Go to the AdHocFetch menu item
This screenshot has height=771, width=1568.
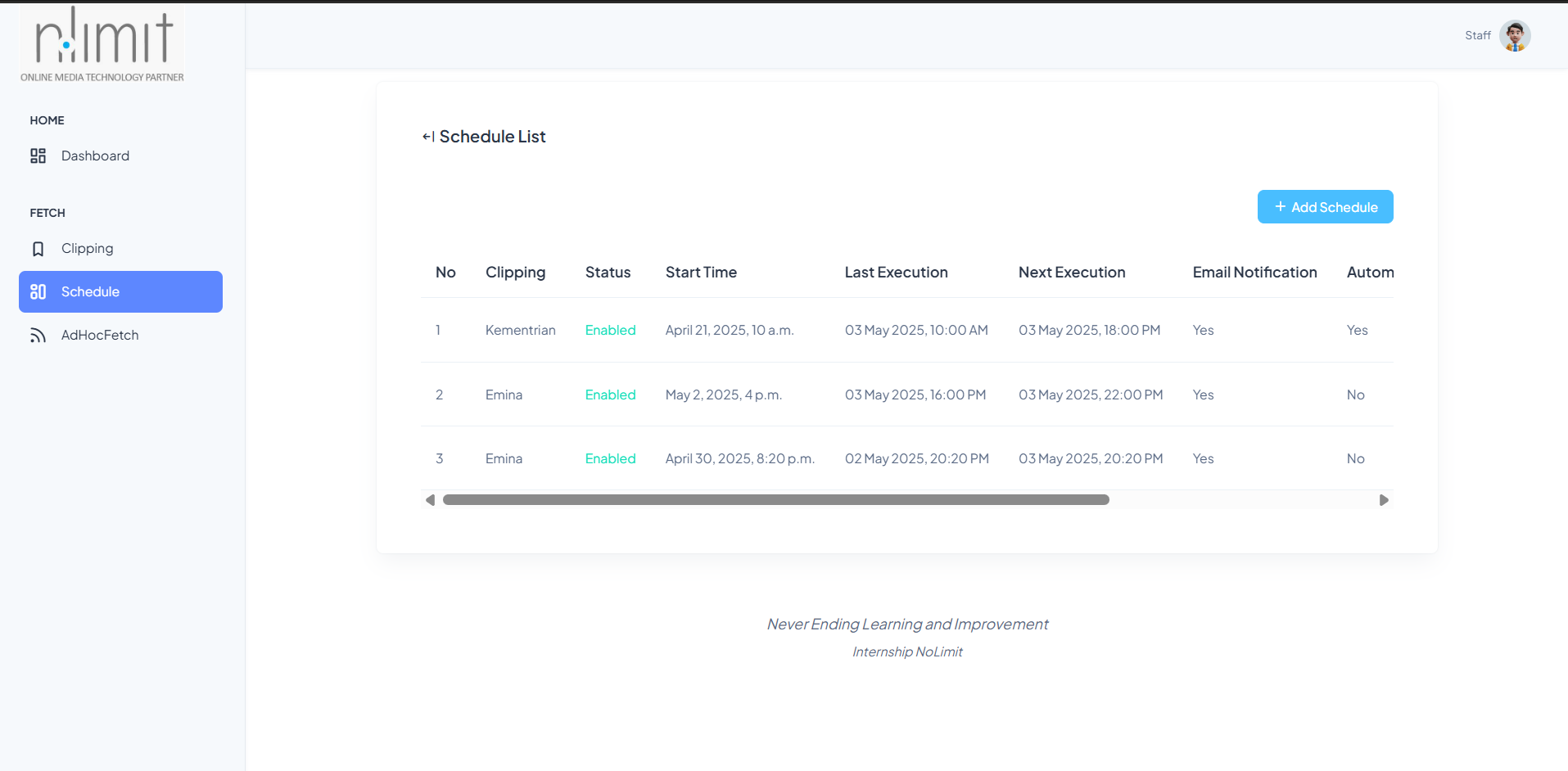click(x=100, y=336)
